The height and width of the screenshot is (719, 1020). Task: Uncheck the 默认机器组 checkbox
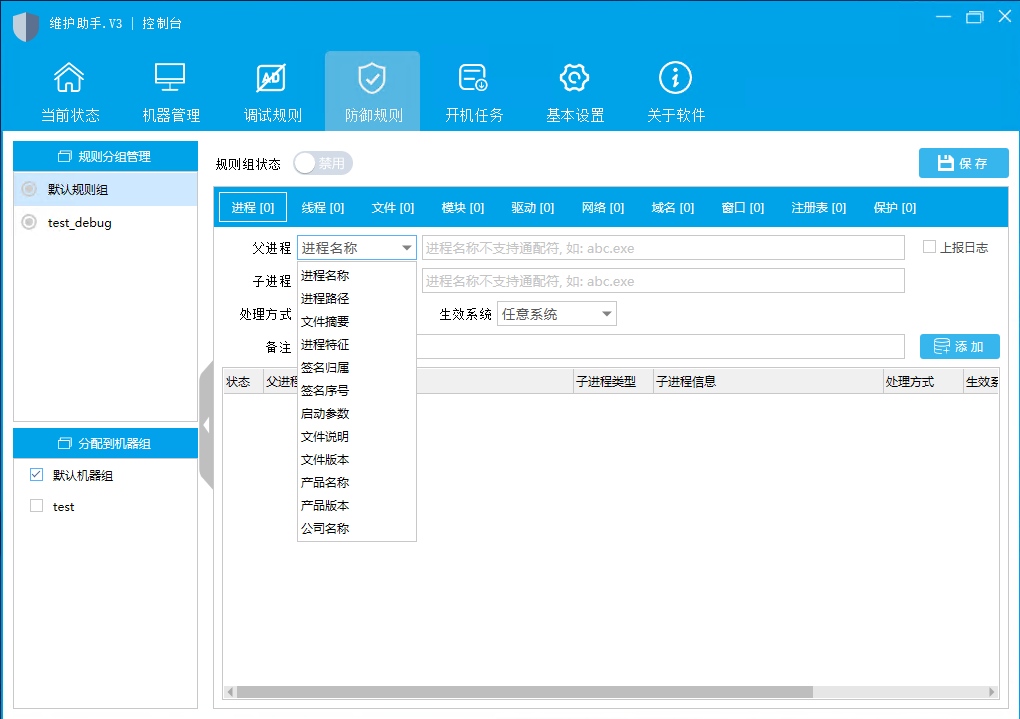click(x=36, y=474)
